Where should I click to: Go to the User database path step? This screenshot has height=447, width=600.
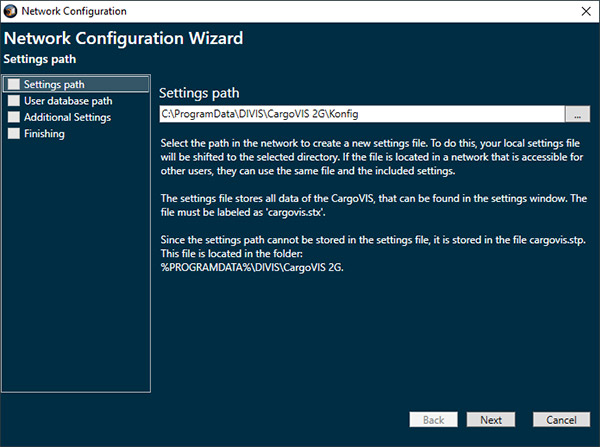[68, 101]
